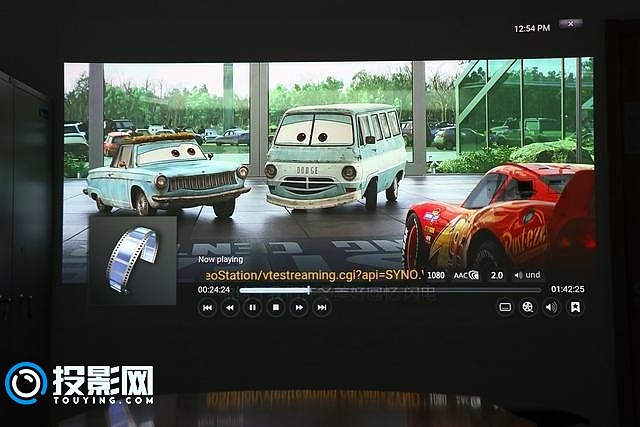Click the 12:54 PM clock
The height and width of the screenshot is (427, 640).
[531, 29]
